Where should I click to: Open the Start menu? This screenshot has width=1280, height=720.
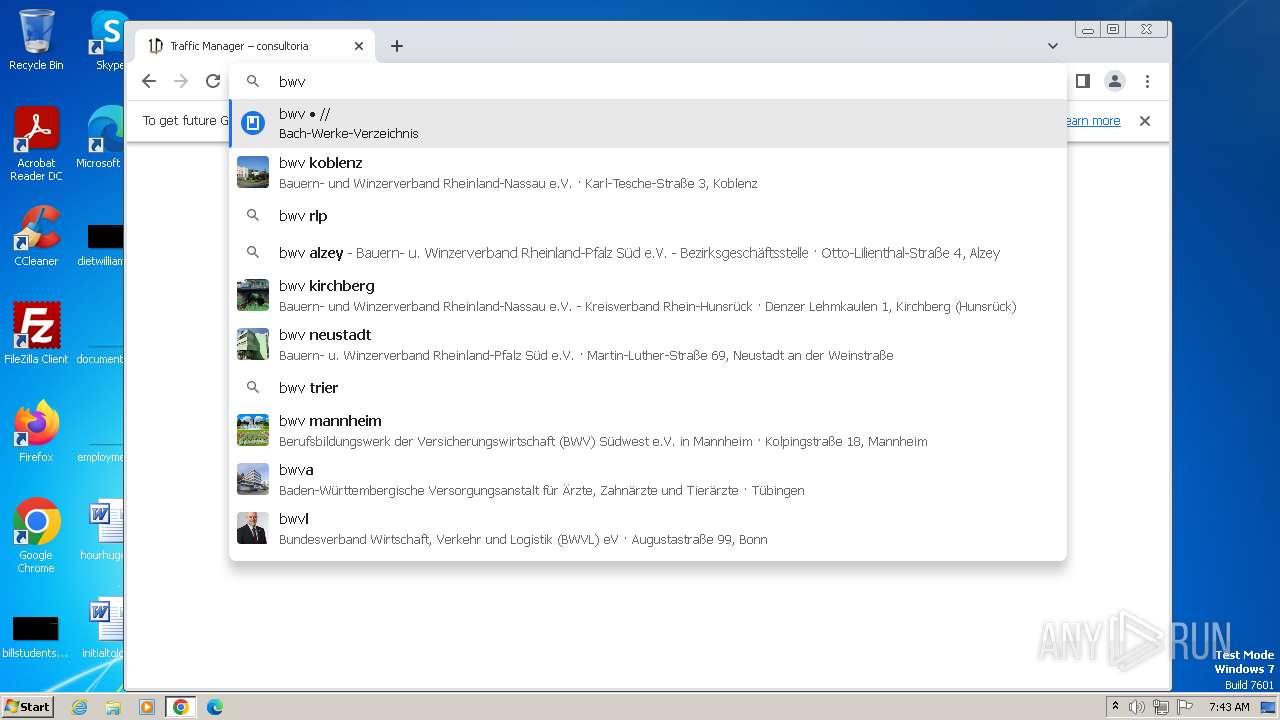(x=28, y=706)
